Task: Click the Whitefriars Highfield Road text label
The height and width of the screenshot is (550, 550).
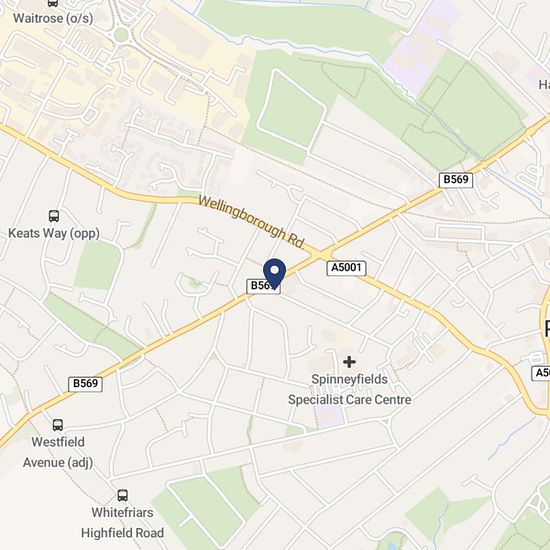Action: [122, 523]
